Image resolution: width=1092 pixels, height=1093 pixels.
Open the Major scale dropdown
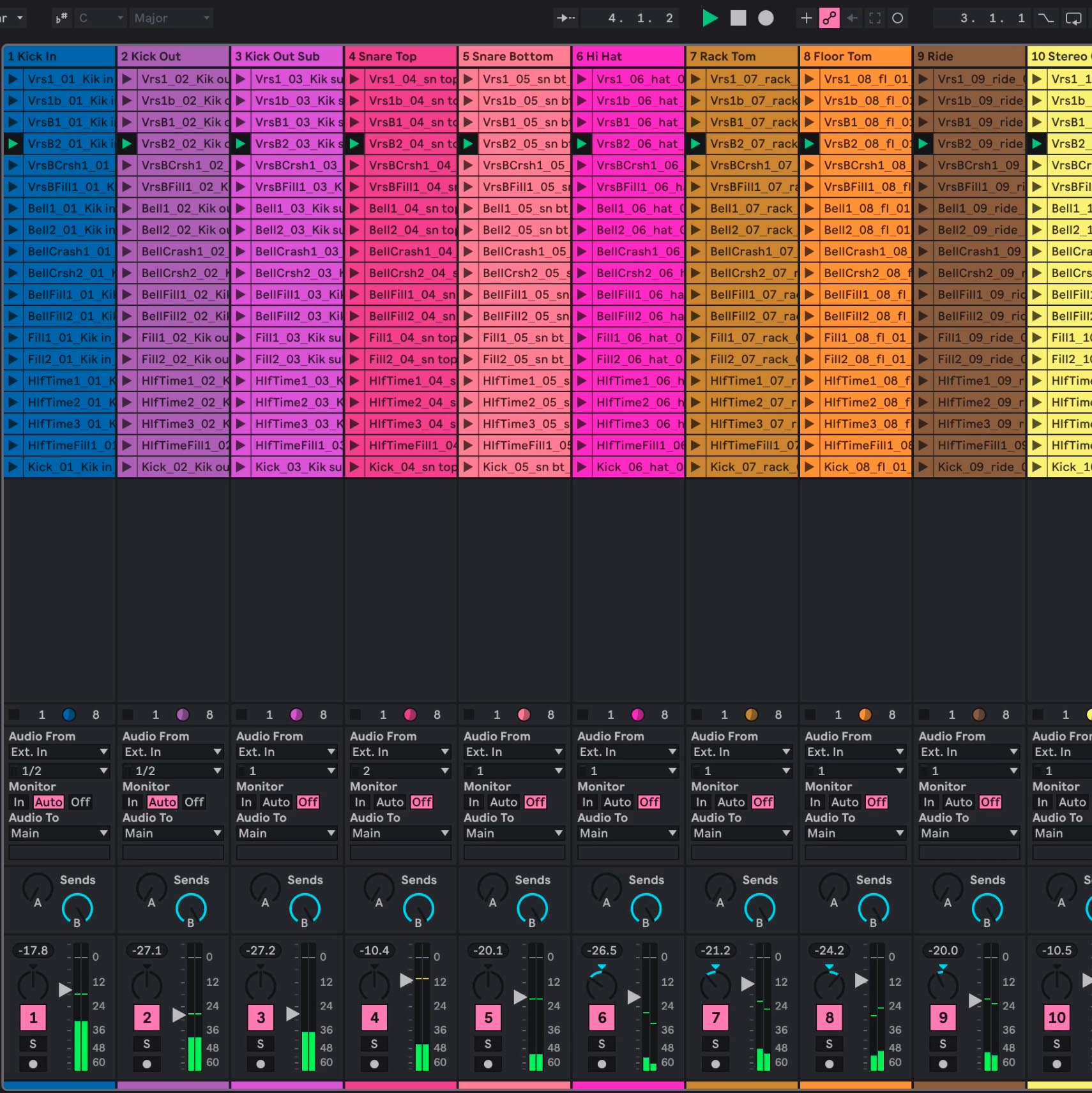coord(171,18)
